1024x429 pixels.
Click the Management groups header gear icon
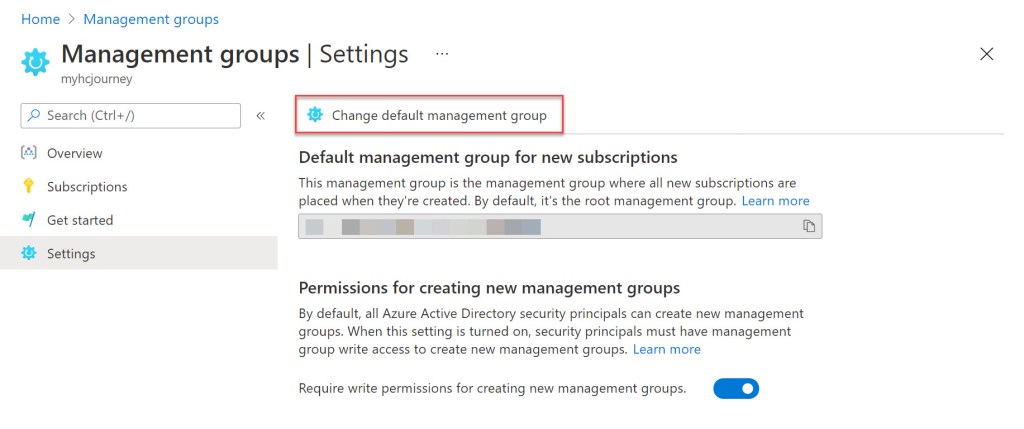point(35,61)
